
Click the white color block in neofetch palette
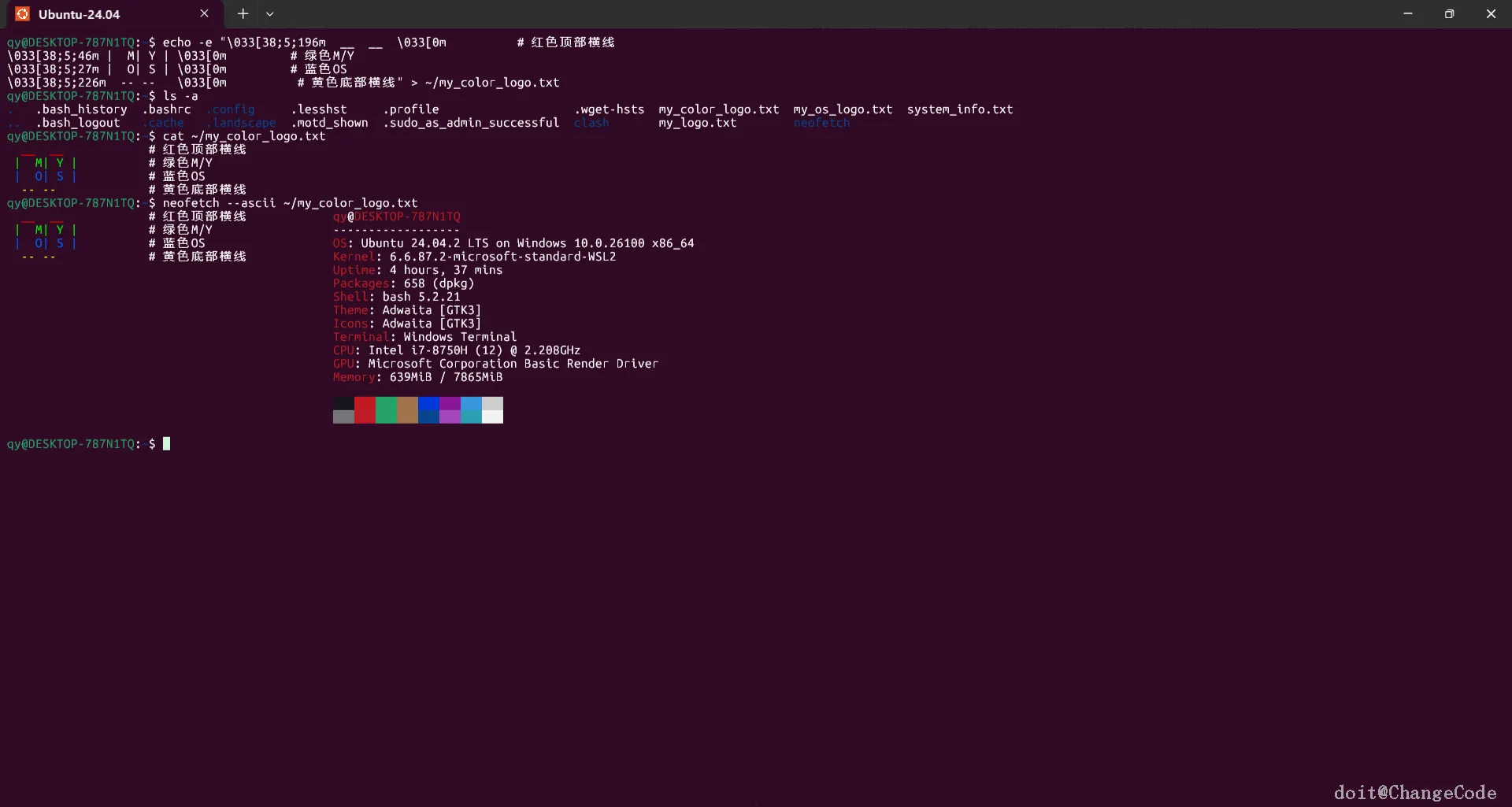492,410
